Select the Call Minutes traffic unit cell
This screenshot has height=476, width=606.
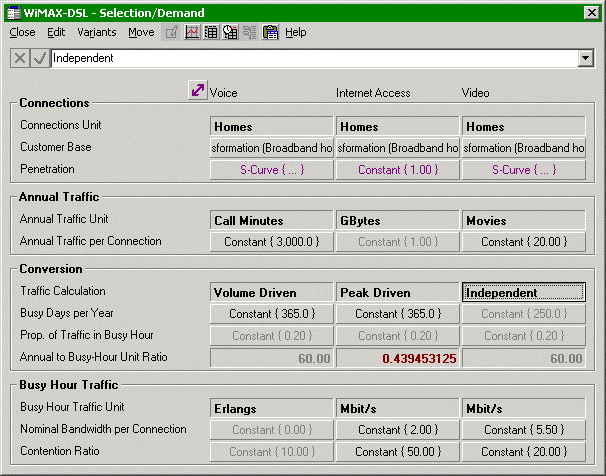pos(271,221)
